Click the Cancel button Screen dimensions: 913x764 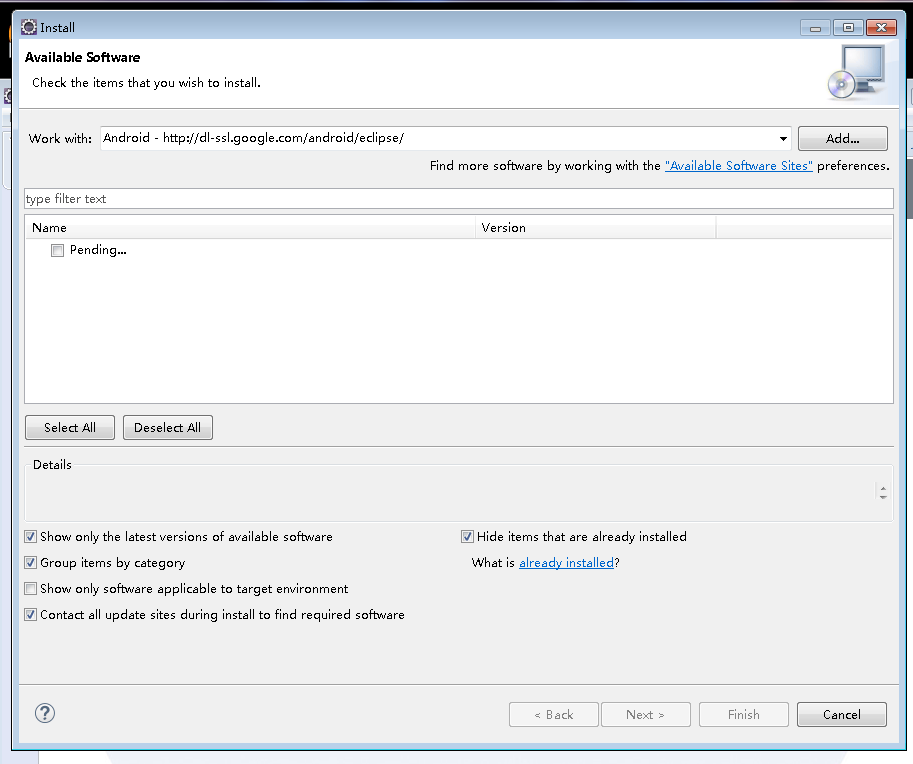(841, 715)
